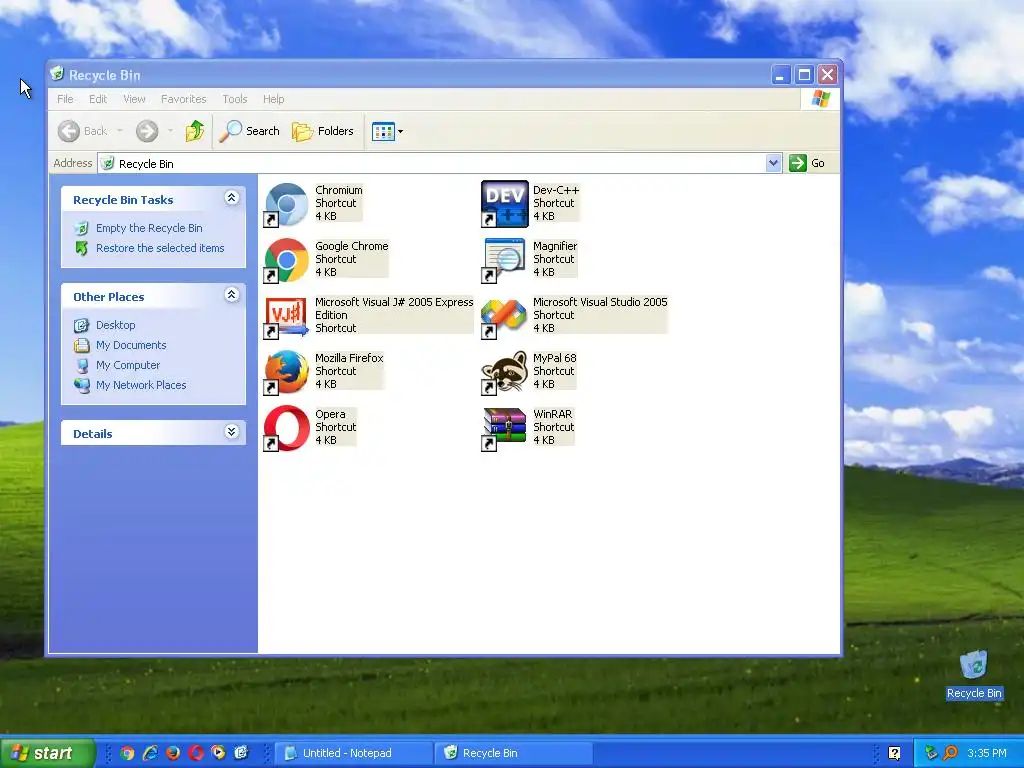Toggle the Folders pane
Image resolution: width=1024 pixels, height=768 pixels.
pyautogui.click(x=323, y=131)
